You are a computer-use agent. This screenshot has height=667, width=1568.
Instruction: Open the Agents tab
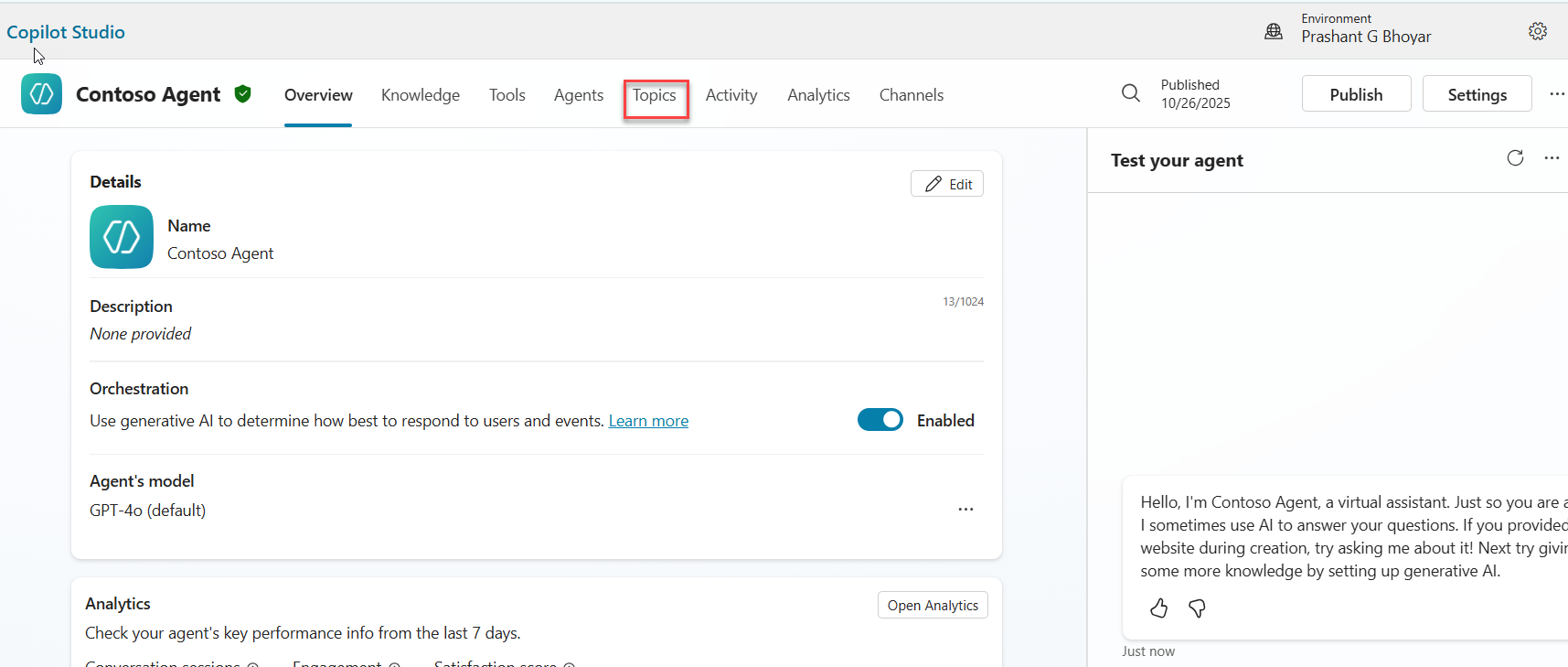(x=579, y=95)
